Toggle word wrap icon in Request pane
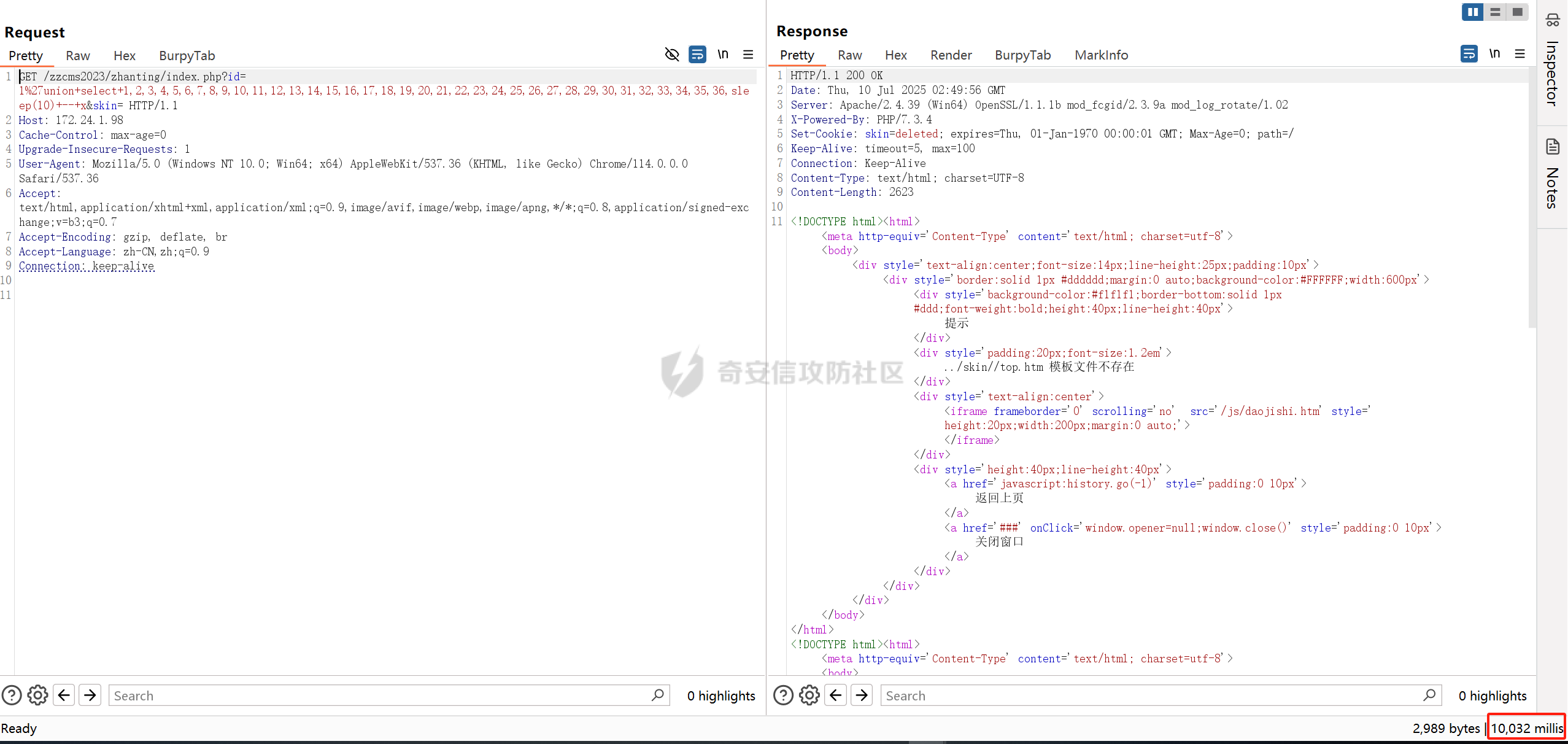 tap(697, 55)
